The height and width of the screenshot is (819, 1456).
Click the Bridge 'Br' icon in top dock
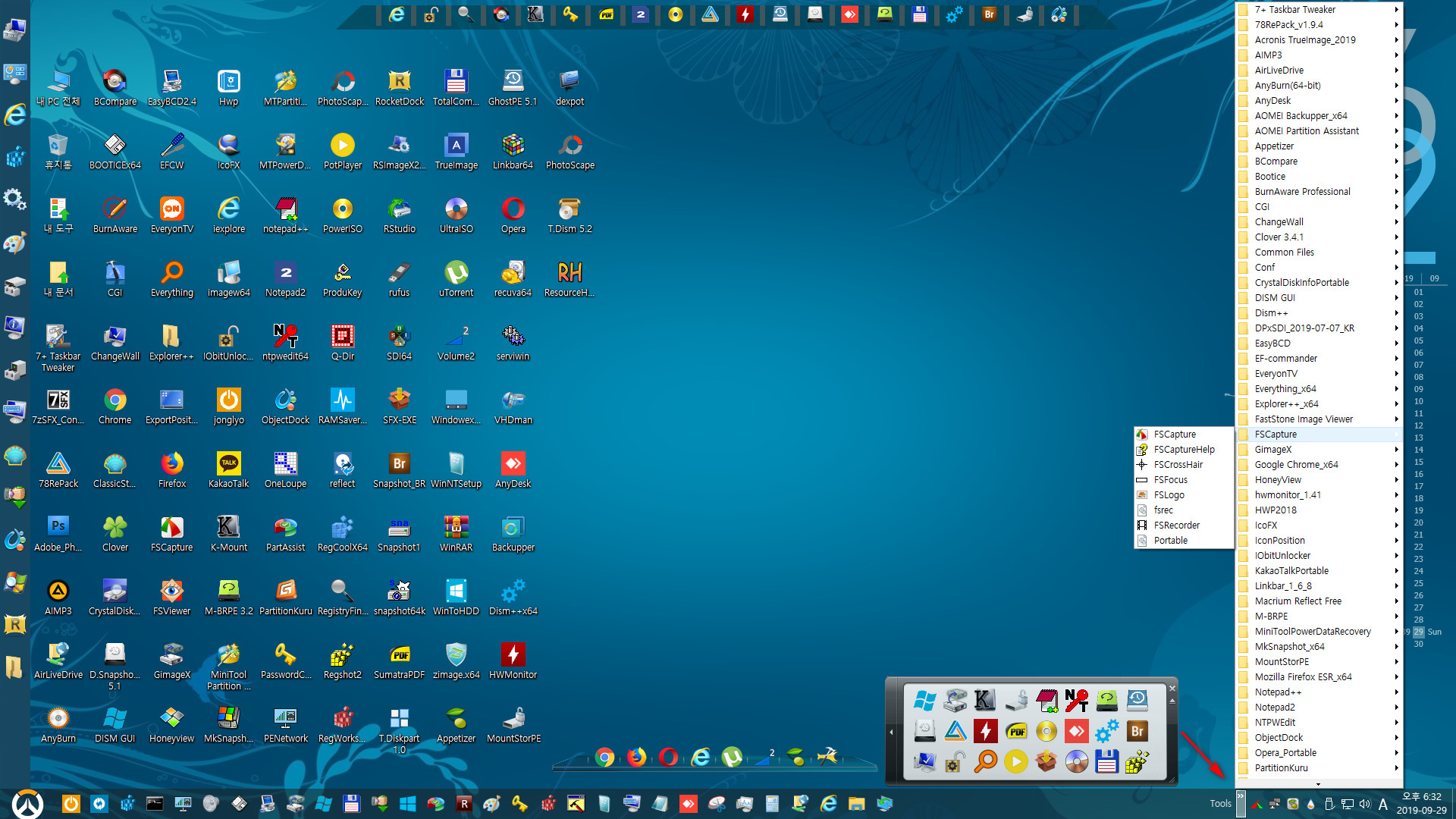coord(989,14)
